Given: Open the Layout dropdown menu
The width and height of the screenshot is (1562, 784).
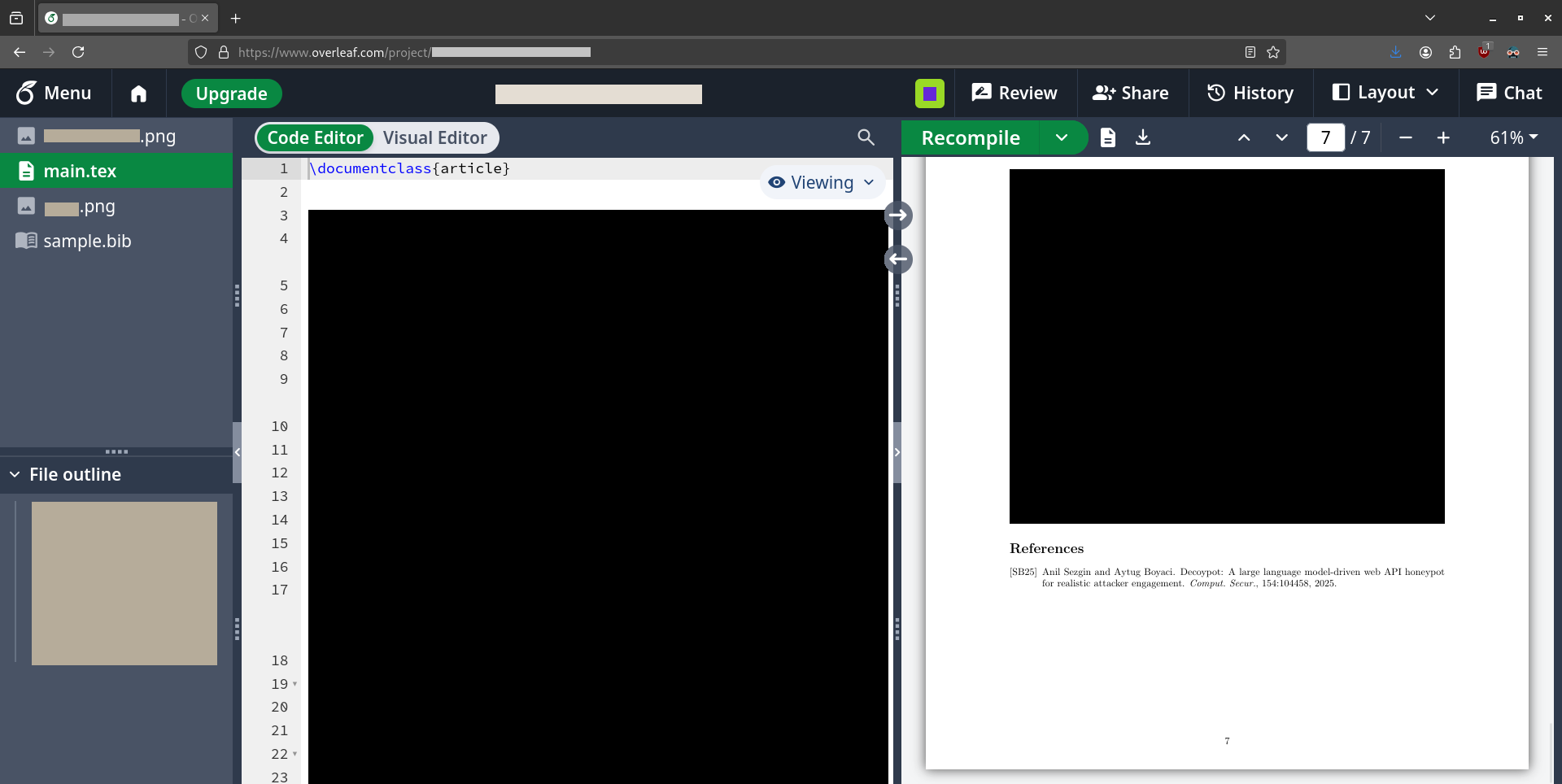Looking at the screenshot, I should click(x=1385, y=93).
